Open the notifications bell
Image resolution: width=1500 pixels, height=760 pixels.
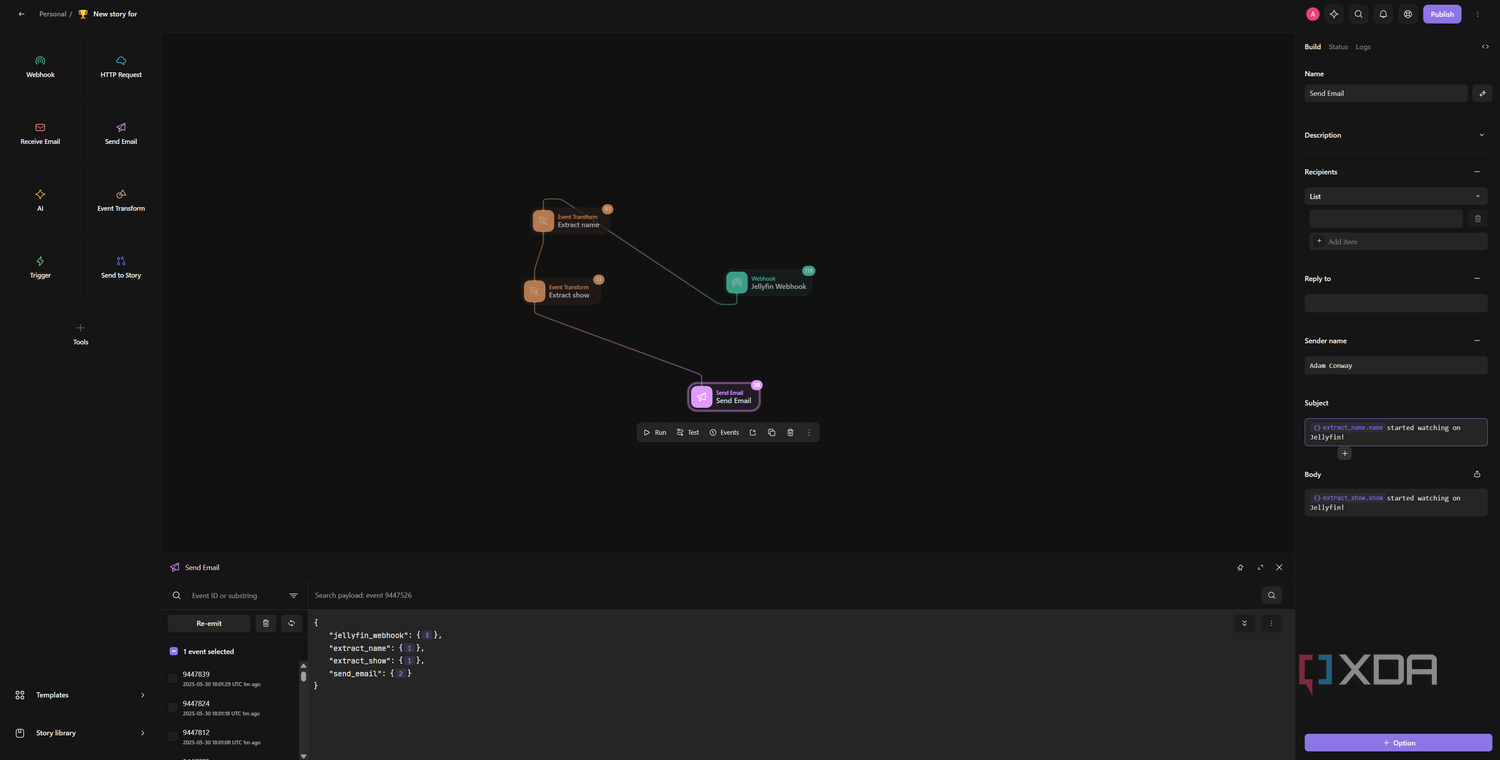point(1383,14)
